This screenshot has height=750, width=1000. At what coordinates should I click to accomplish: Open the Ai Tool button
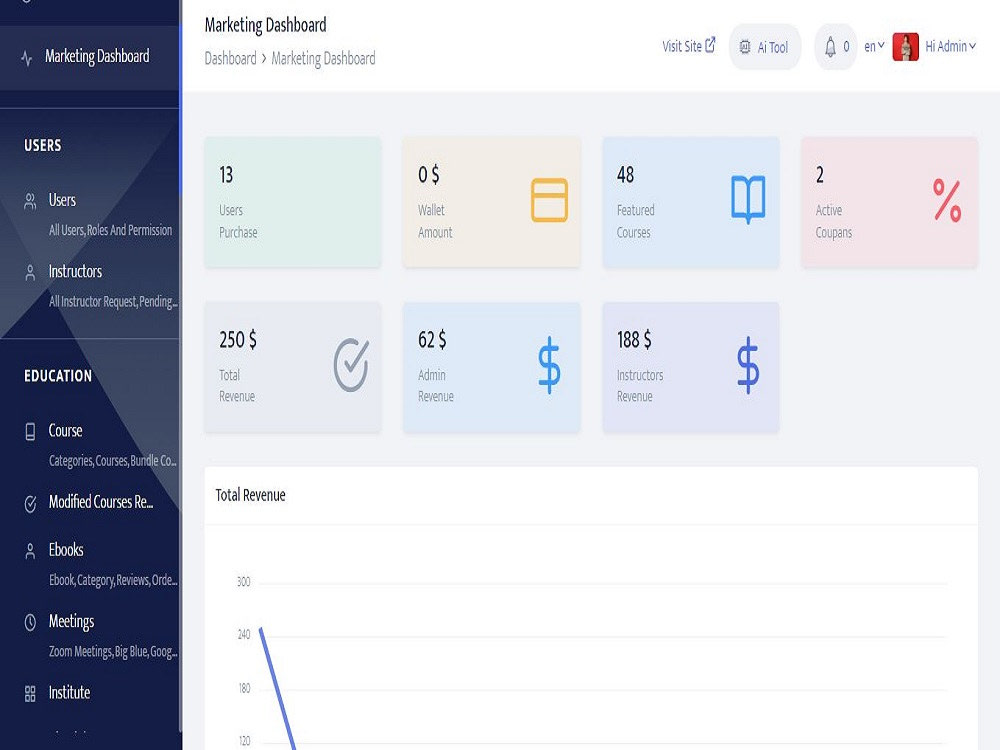coord(765,47)
